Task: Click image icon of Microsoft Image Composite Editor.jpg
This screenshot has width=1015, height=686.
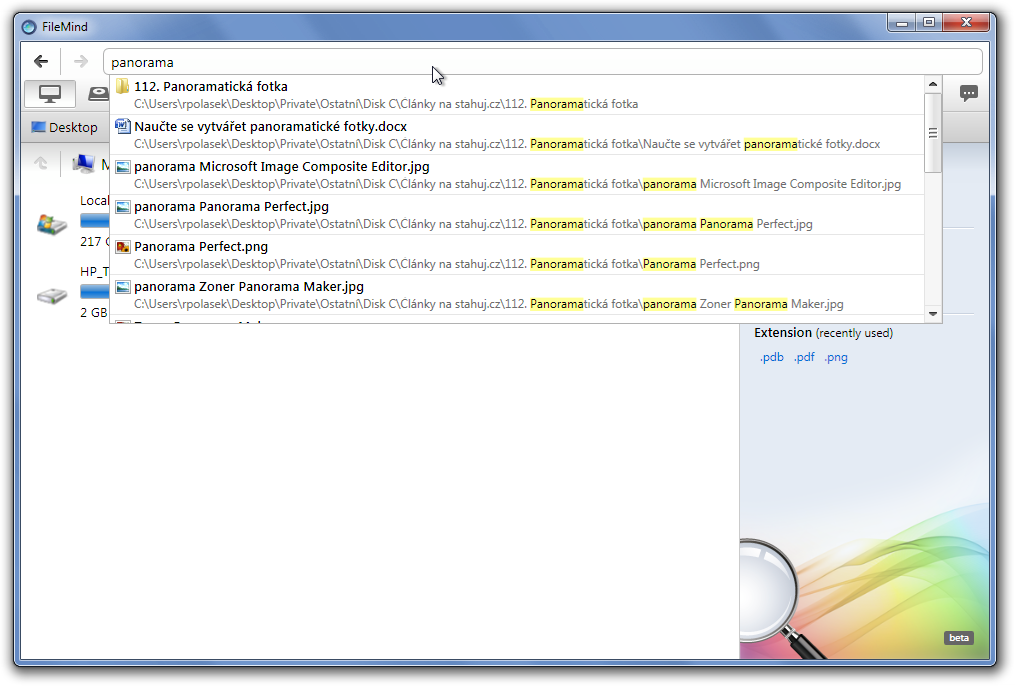Action: pos(122,166)
